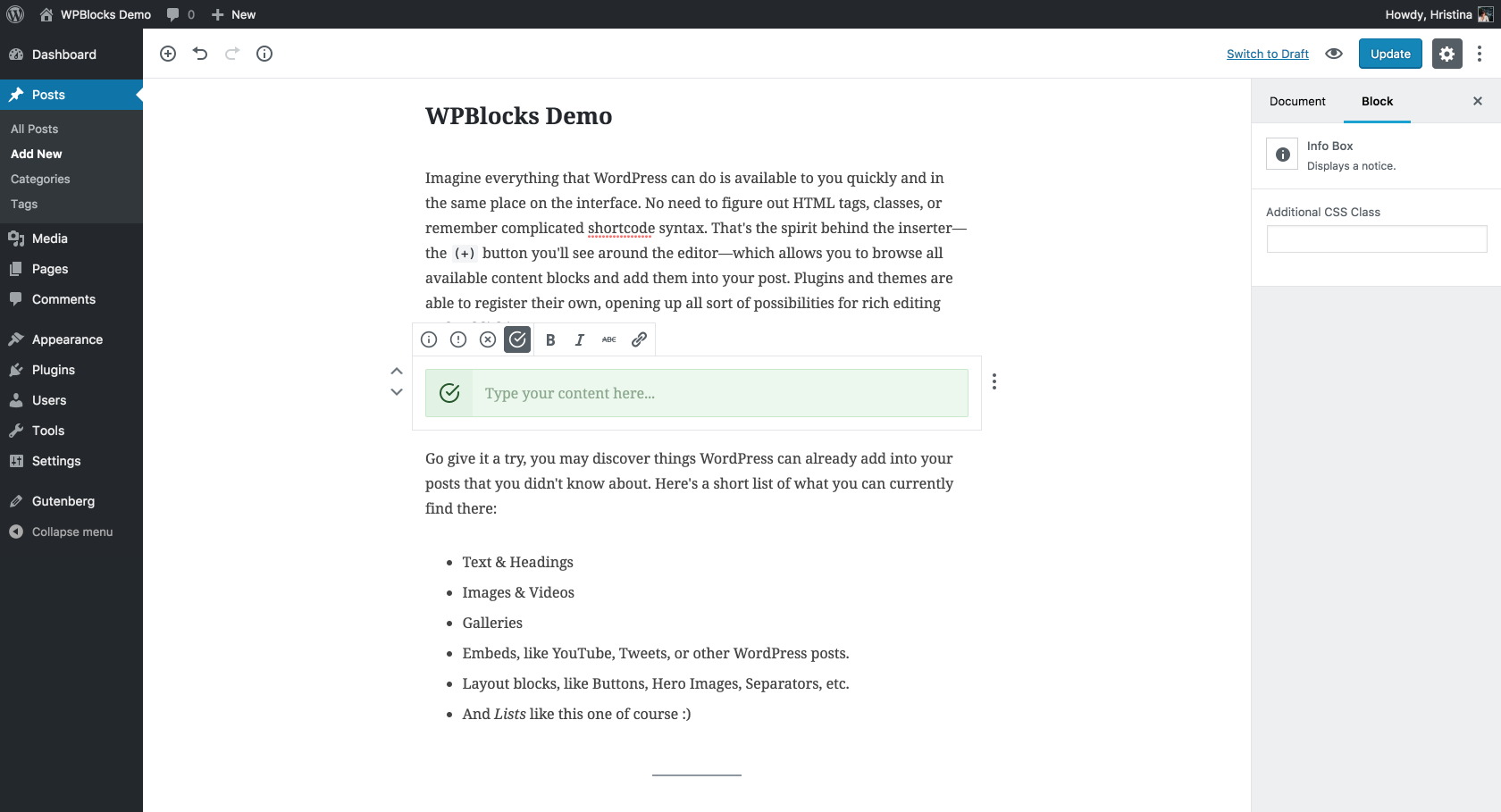The height and width of the screenshot is (812, 1501).
Task: Open the Plugins menu
Action: 71,370
